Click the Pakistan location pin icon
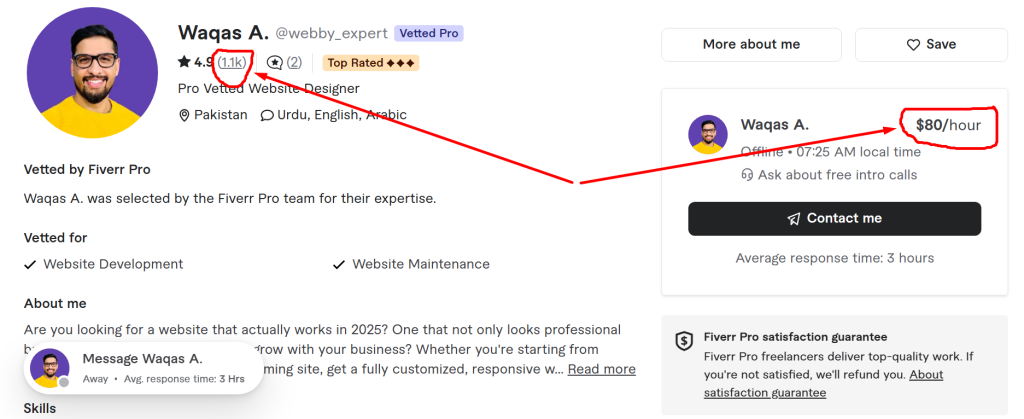This screenshot has width=1024, height=419. click(x=184, y=115)
